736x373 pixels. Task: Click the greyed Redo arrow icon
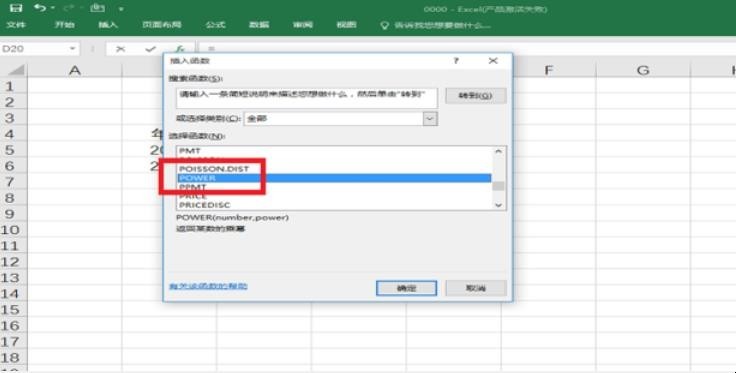[69, 8]
